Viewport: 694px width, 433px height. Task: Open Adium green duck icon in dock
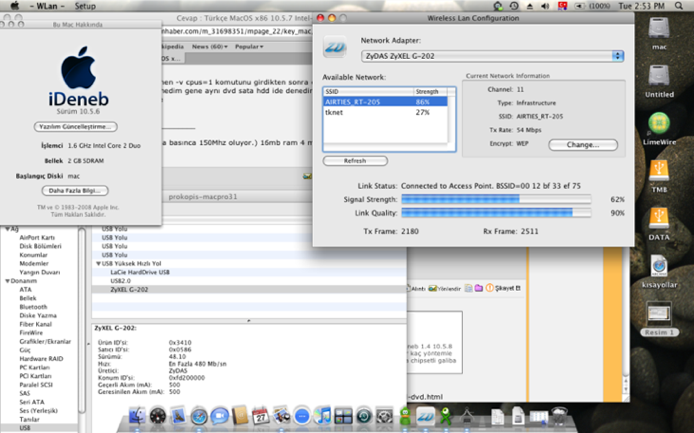[x=405, y=415]
